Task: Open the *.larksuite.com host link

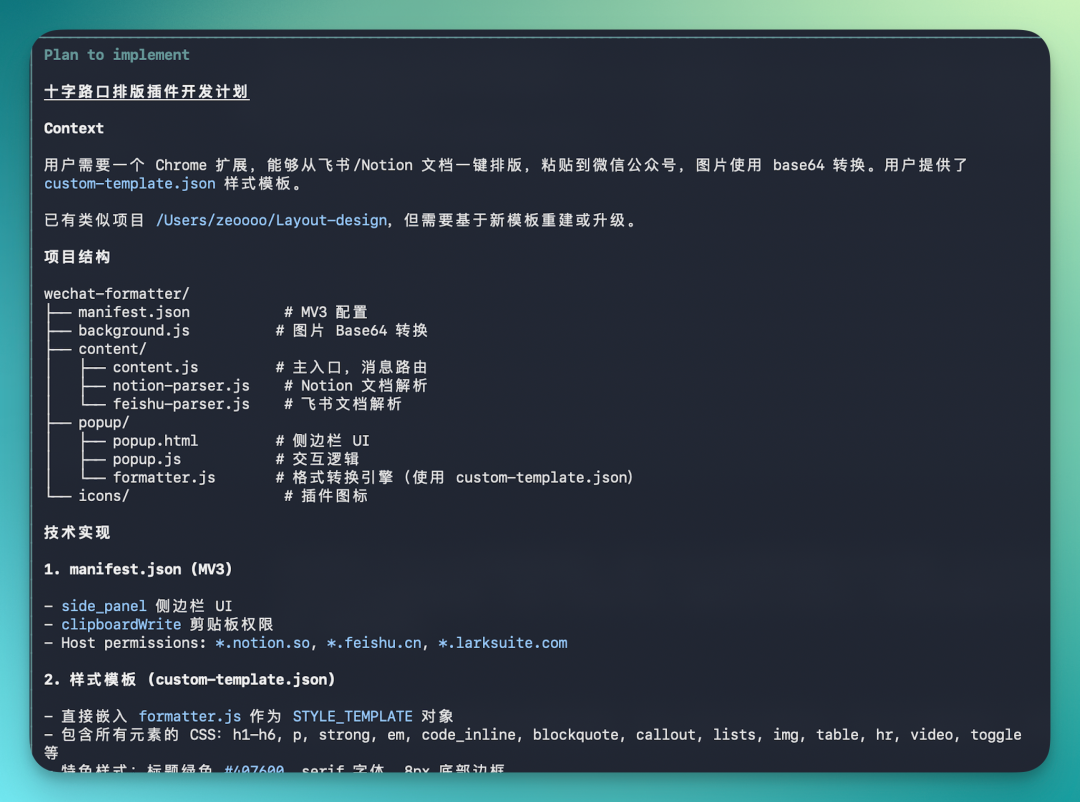Action: coord(503,643)
